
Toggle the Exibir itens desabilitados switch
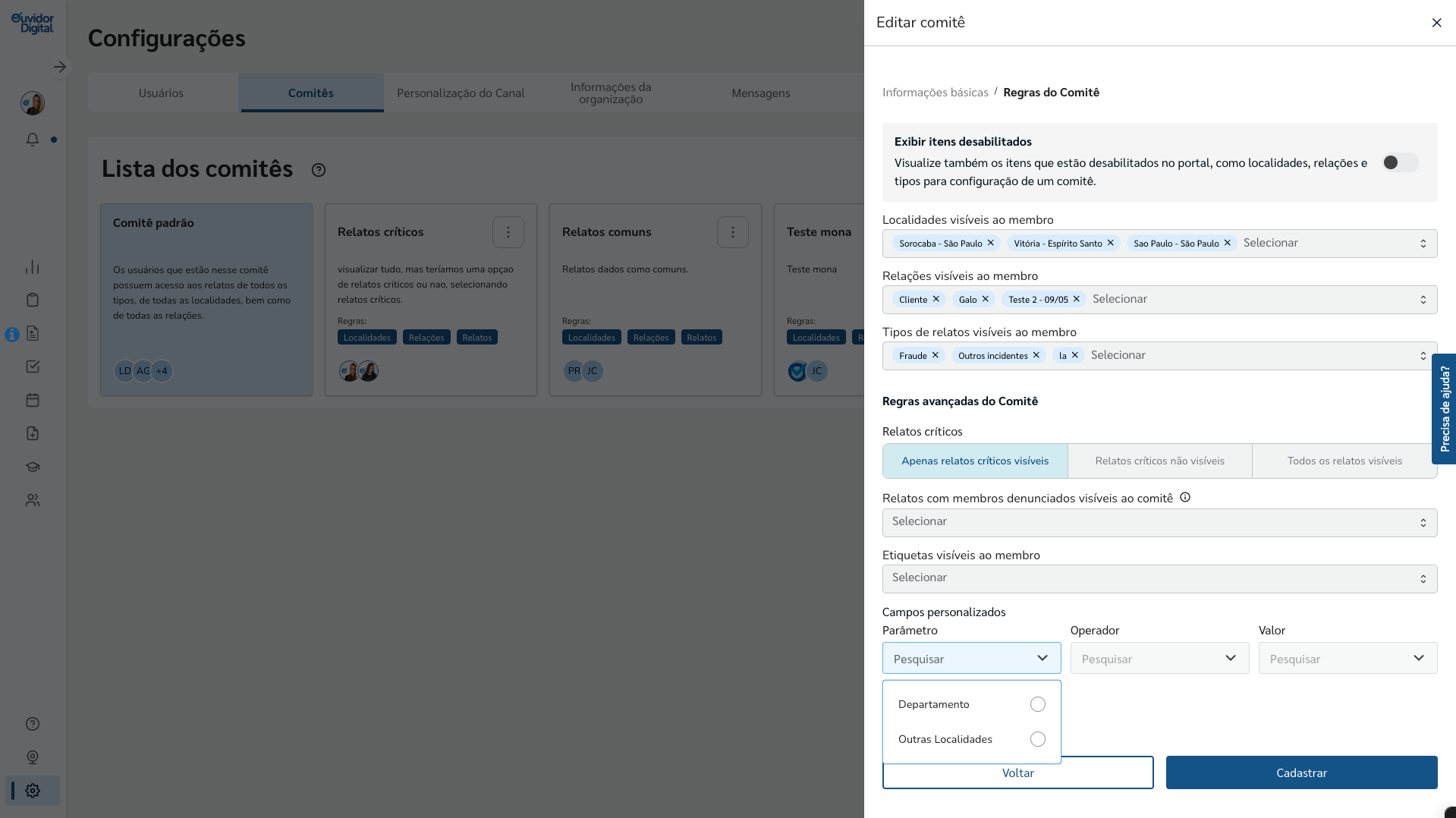[x=1400, y=162]
